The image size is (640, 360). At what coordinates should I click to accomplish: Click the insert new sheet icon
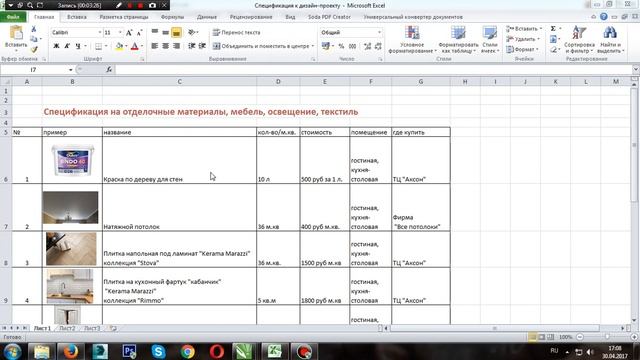[x=113, y=328]
